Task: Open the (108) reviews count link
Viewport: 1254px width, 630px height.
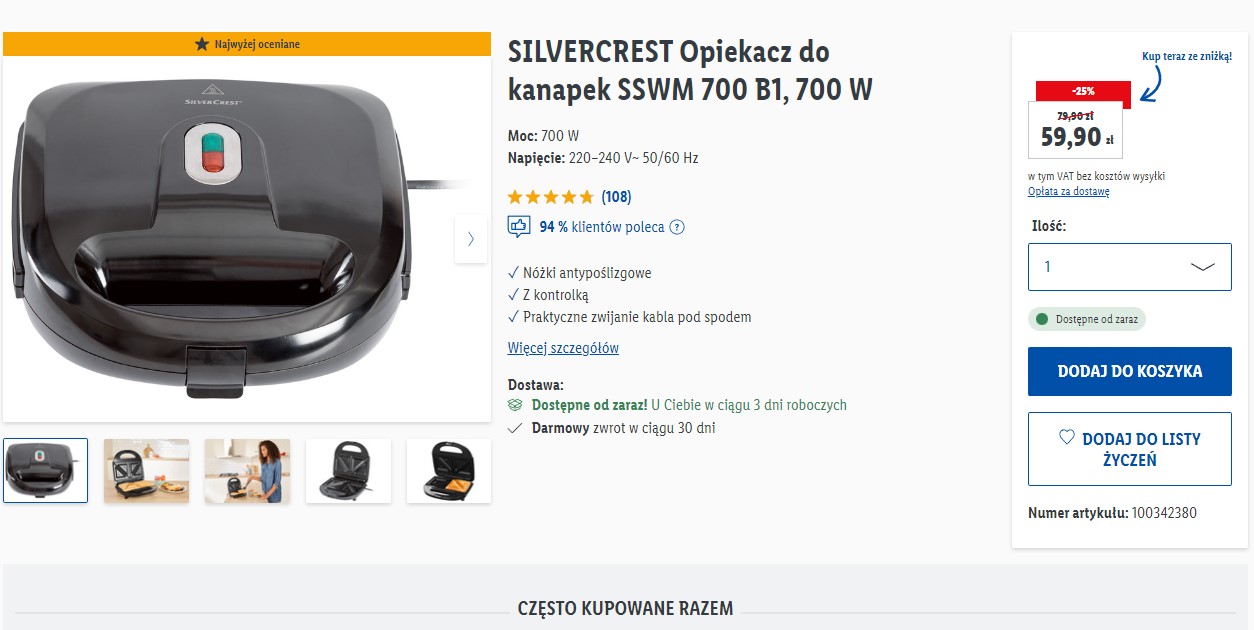Action: [x=616, y=197]
